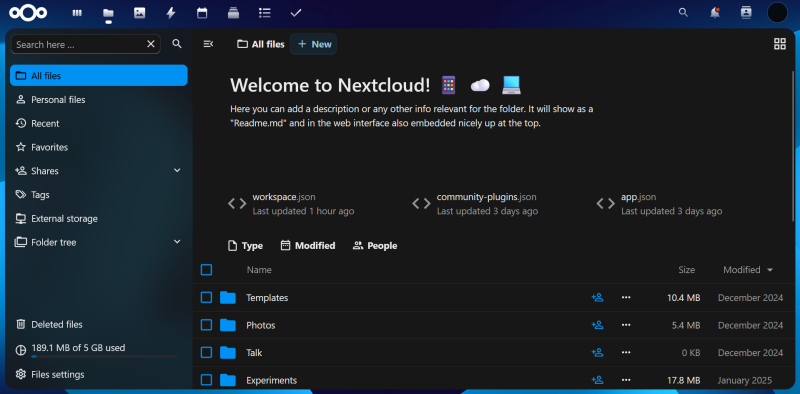Open External storage in the sidebar

click(99, 218)
